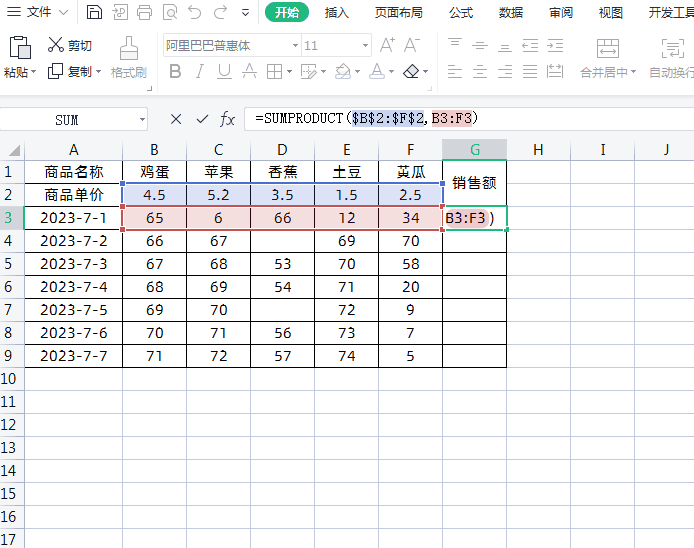Toggle Italic formatting
The height and width of the screenshot is (548, 694).
(x=200, y=71)
